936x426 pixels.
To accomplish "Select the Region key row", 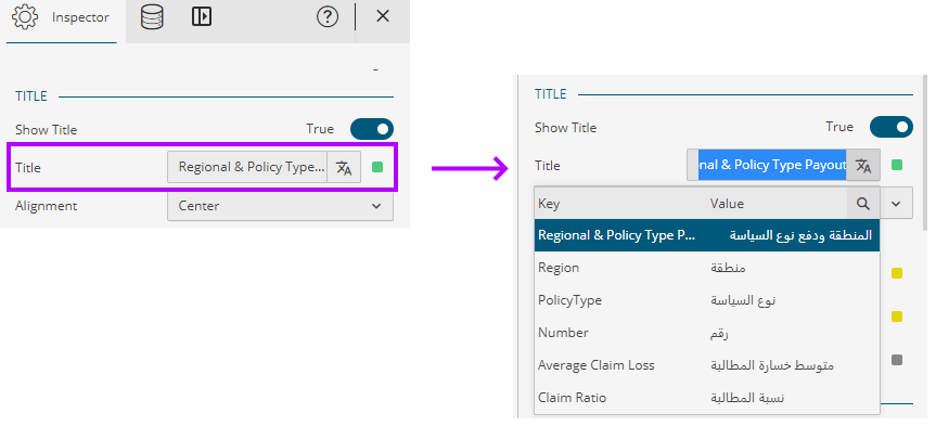I will point(706,268).
